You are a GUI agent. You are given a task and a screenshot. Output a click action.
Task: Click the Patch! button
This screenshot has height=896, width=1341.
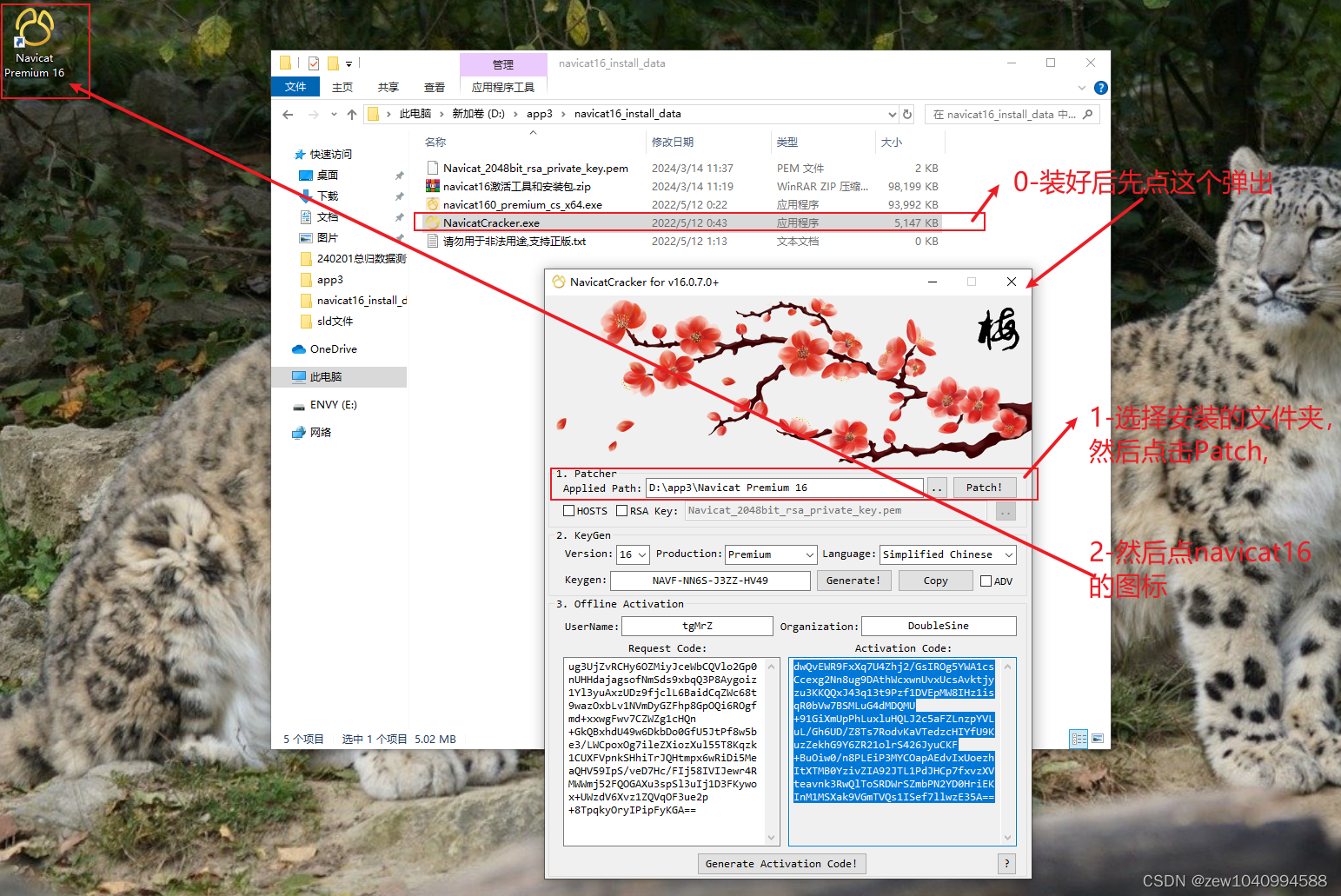(984, 488)
